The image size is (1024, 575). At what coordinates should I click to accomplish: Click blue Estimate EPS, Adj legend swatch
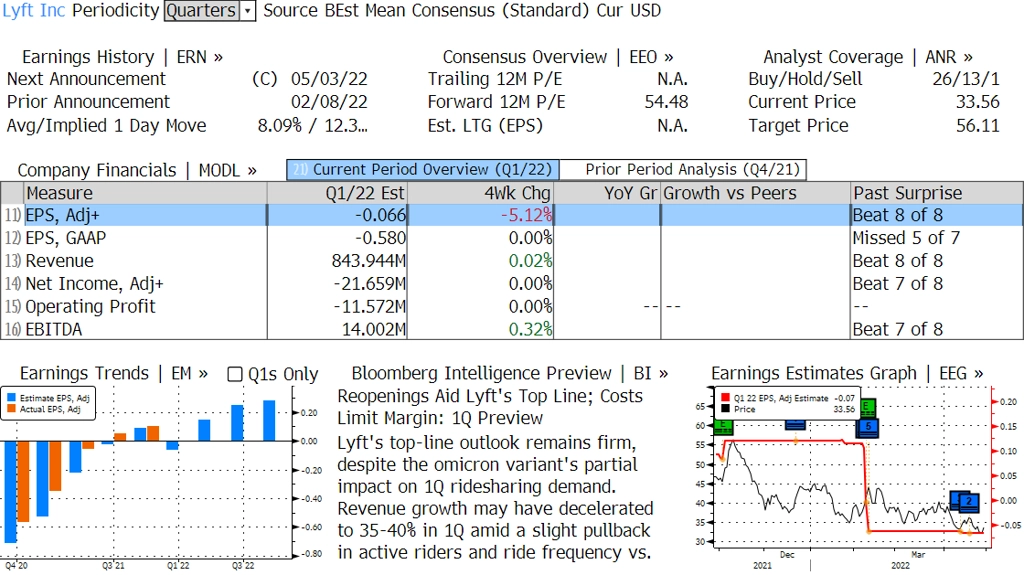(11, 398)
